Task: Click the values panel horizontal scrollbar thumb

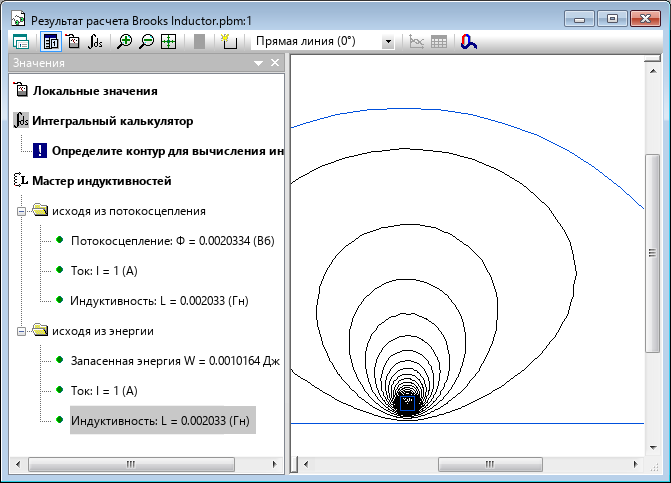Action: [131, 464]
